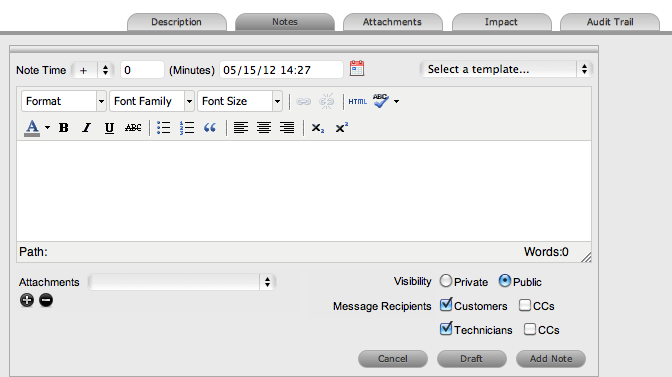Open the Select a template dropdown

pyautogui.click(x=506, y=69)
